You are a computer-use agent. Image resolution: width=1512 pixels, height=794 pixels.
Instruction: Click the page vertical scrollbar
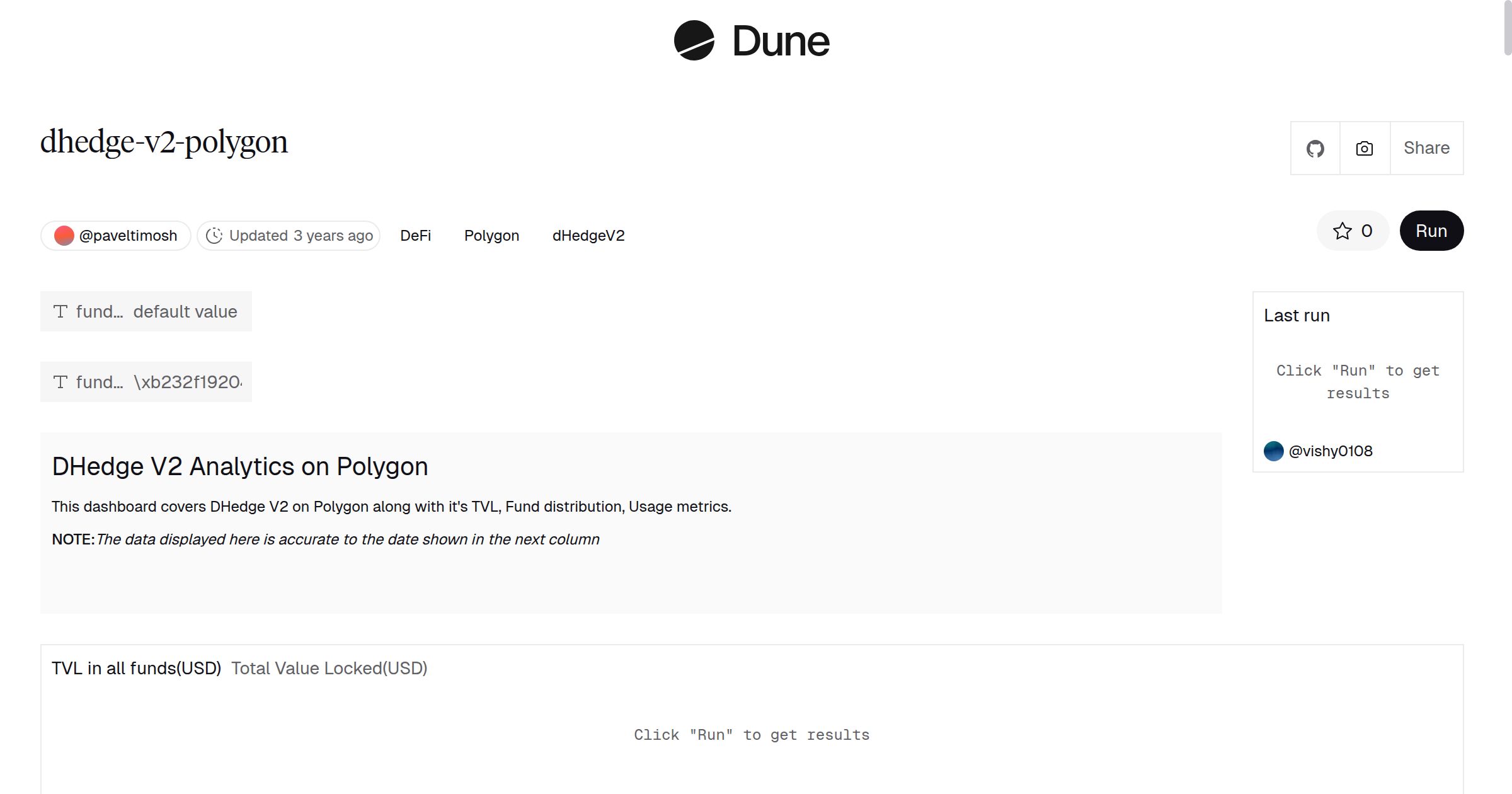pos(1507,28)
